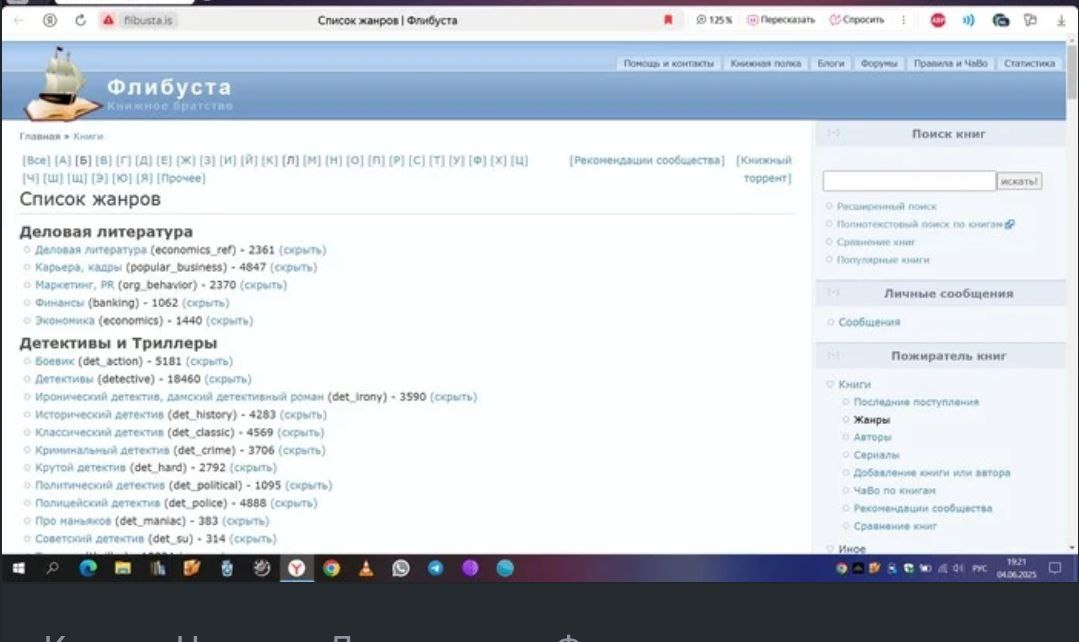Click the Yandex Browser taskbar icon

coord(297,568)
